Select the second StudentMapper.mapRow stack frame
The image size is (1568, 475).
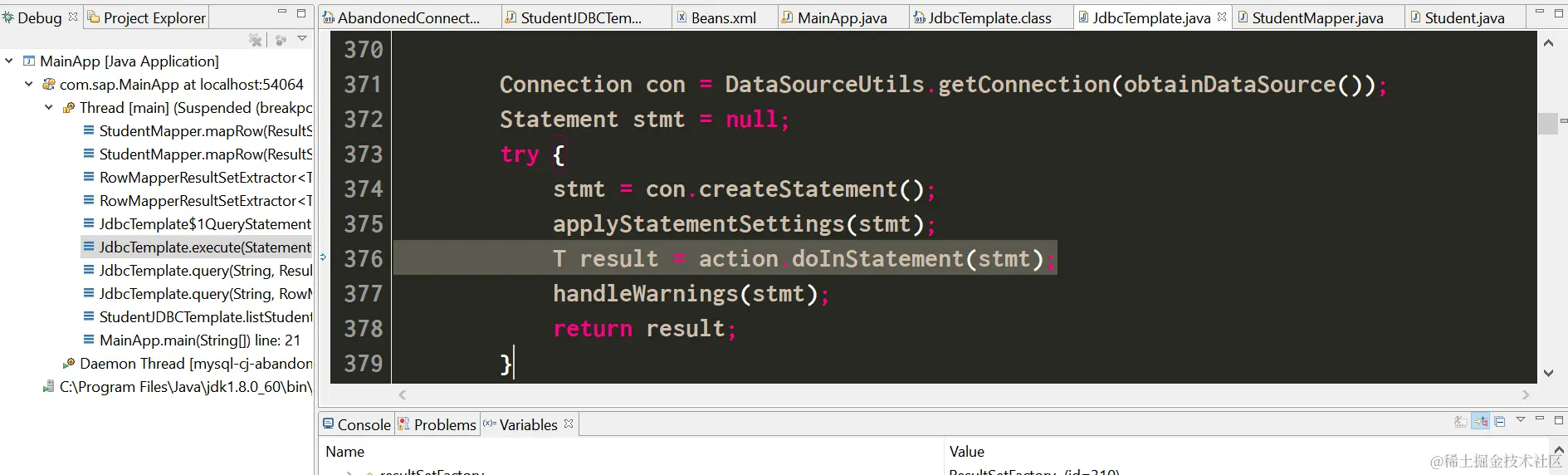[198, 154]
